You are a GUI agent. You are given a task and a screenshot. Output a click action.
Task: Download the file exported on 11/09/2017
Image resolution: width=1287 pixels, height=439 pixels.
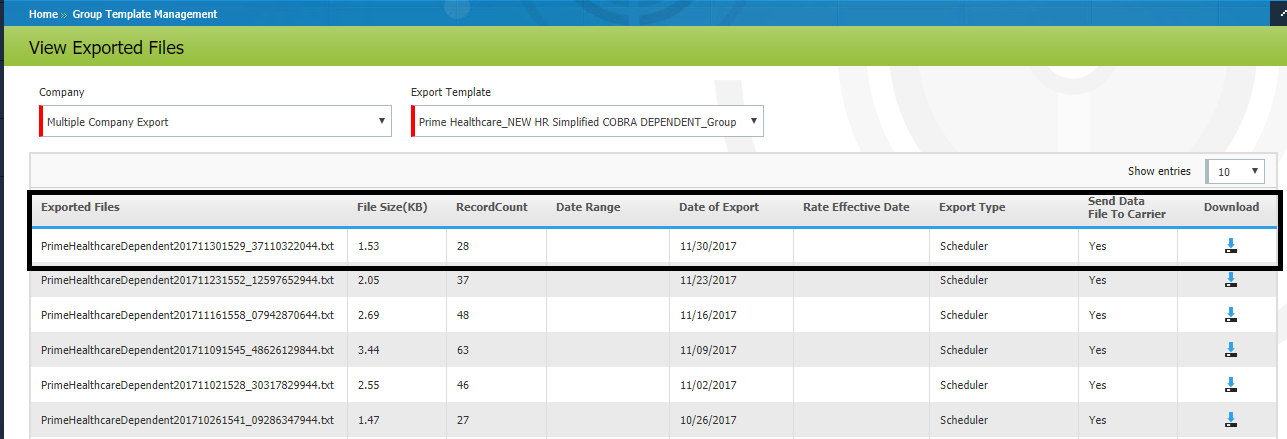tap(1231, 350)
